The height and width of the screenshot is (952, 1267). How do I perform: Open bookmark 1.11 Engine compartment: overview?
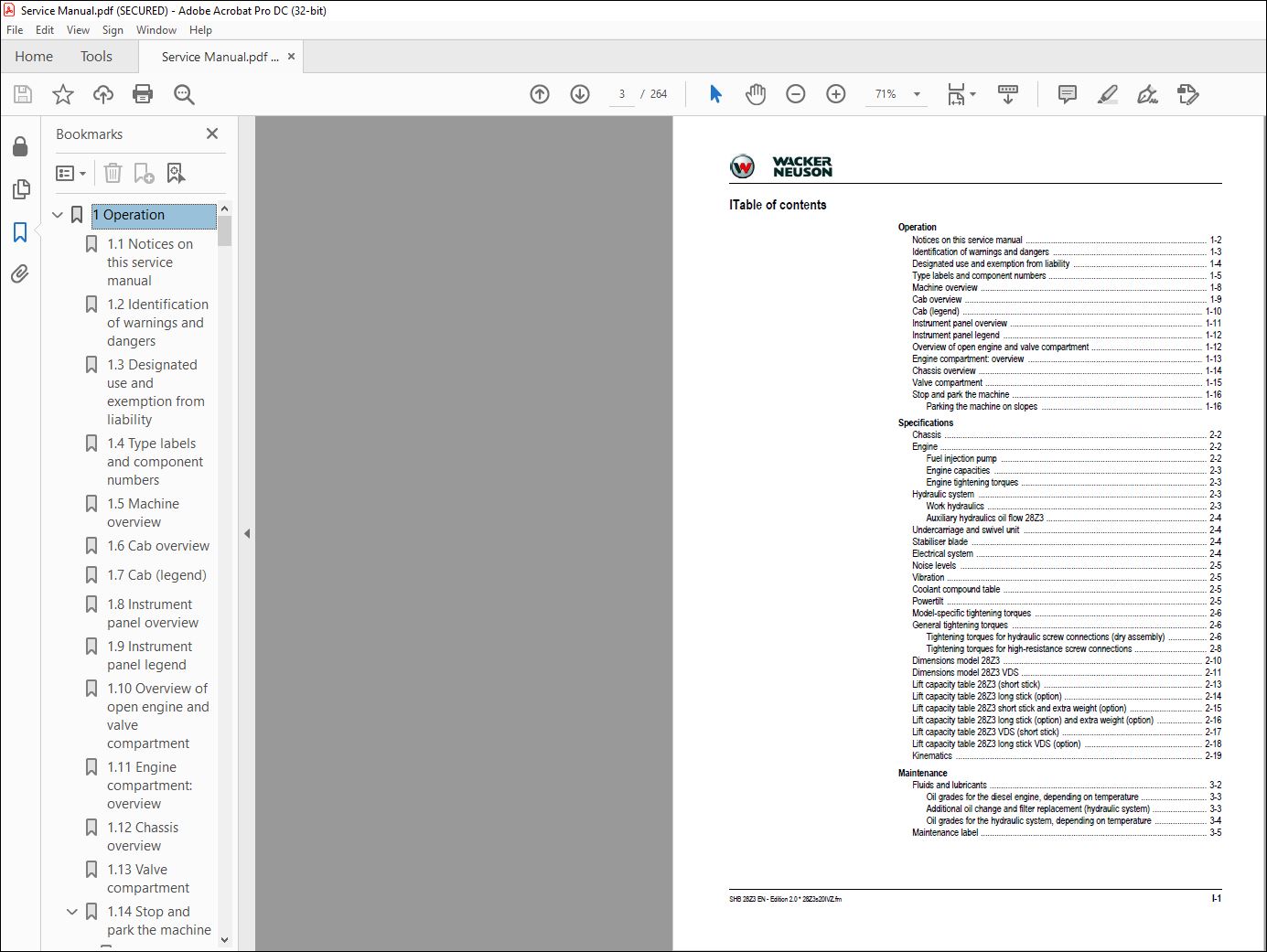(149, 786)
